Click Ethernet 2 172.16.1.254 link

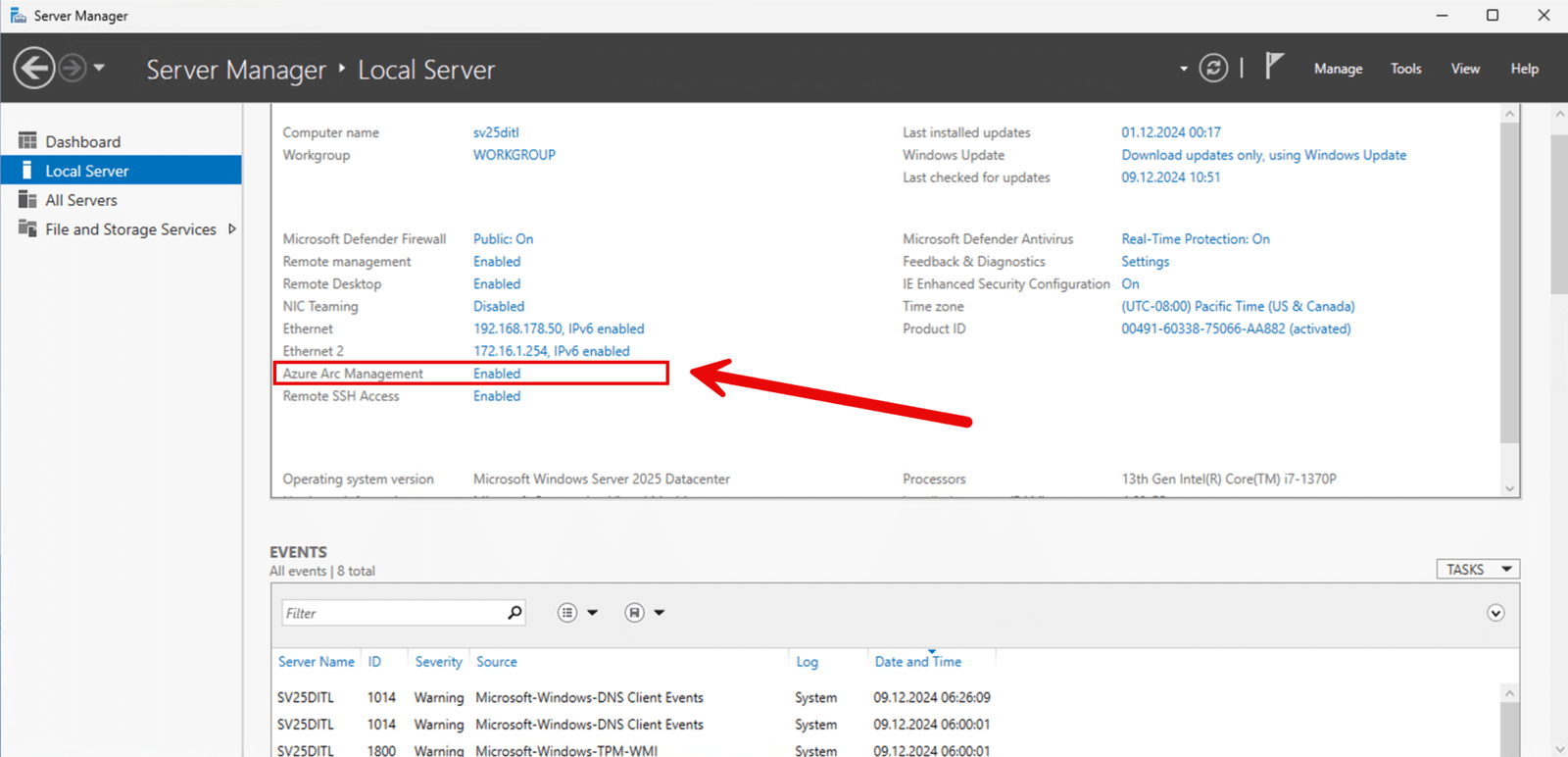[x=552, y=351]
